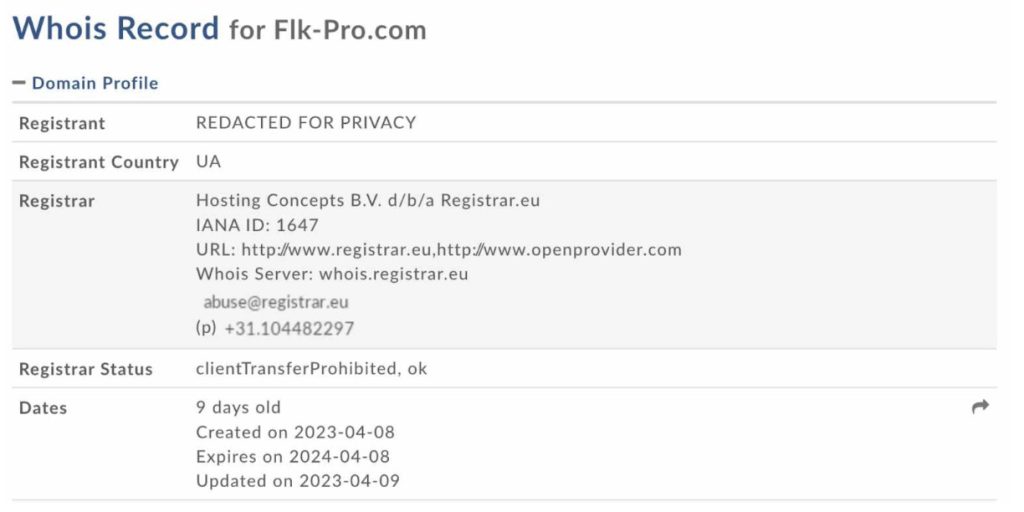Click the phone number +31.104482297
Viewport: 1024px width, 512px height.
289,328
